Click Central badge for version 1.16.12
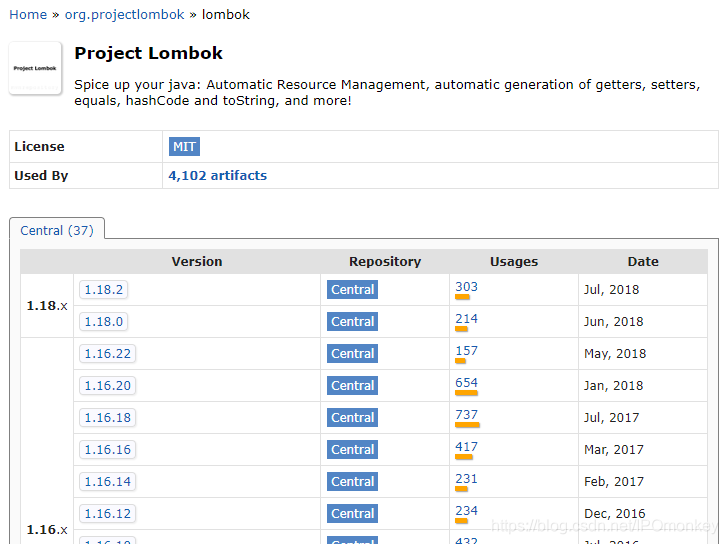Screen dimensions: 728x544 pyautogui.click(x=352, y=514)
